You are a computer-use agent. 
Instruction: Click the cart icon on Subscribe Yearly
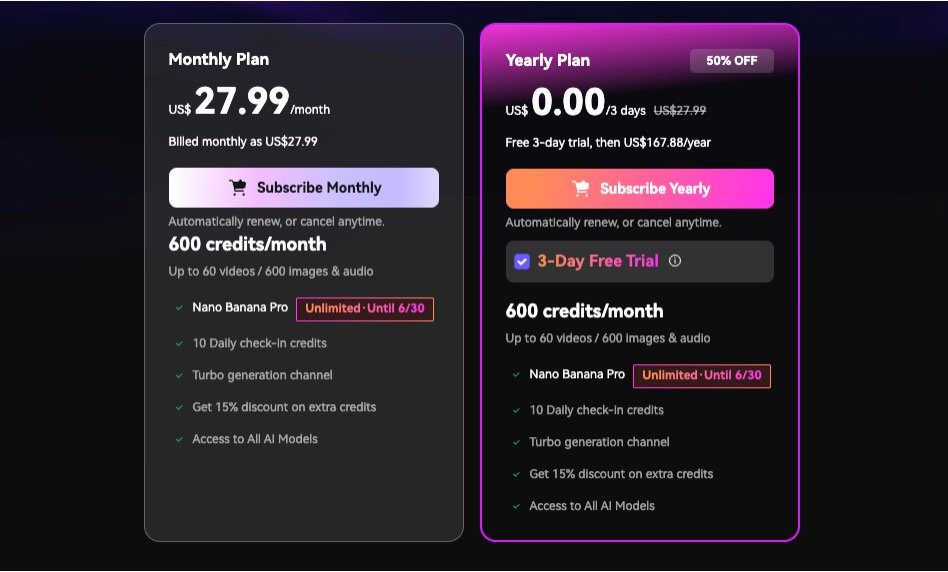click(580, 188)
